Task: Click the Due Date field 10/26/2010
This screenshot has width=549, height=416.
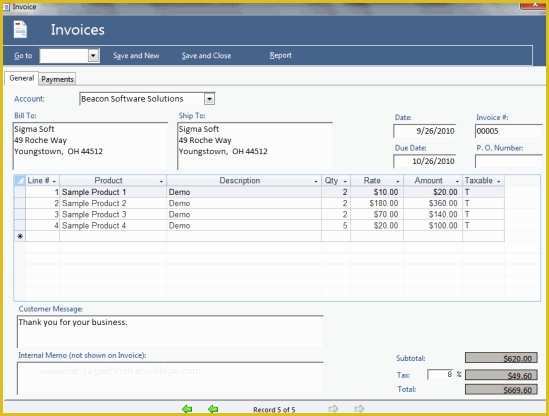Action: coord(425,161)
